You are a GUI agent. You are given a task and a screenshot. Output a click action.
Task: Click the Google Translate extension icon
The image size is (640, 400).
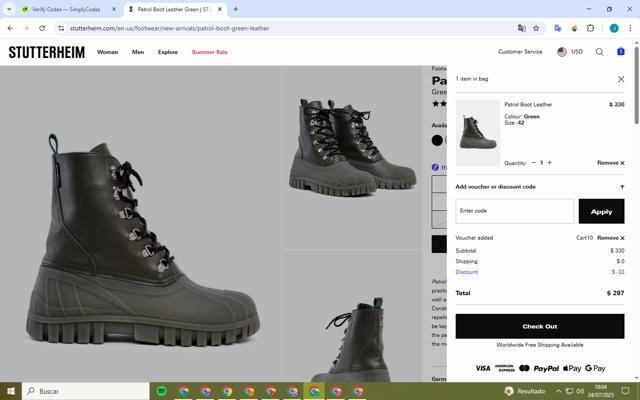[558, 28]
